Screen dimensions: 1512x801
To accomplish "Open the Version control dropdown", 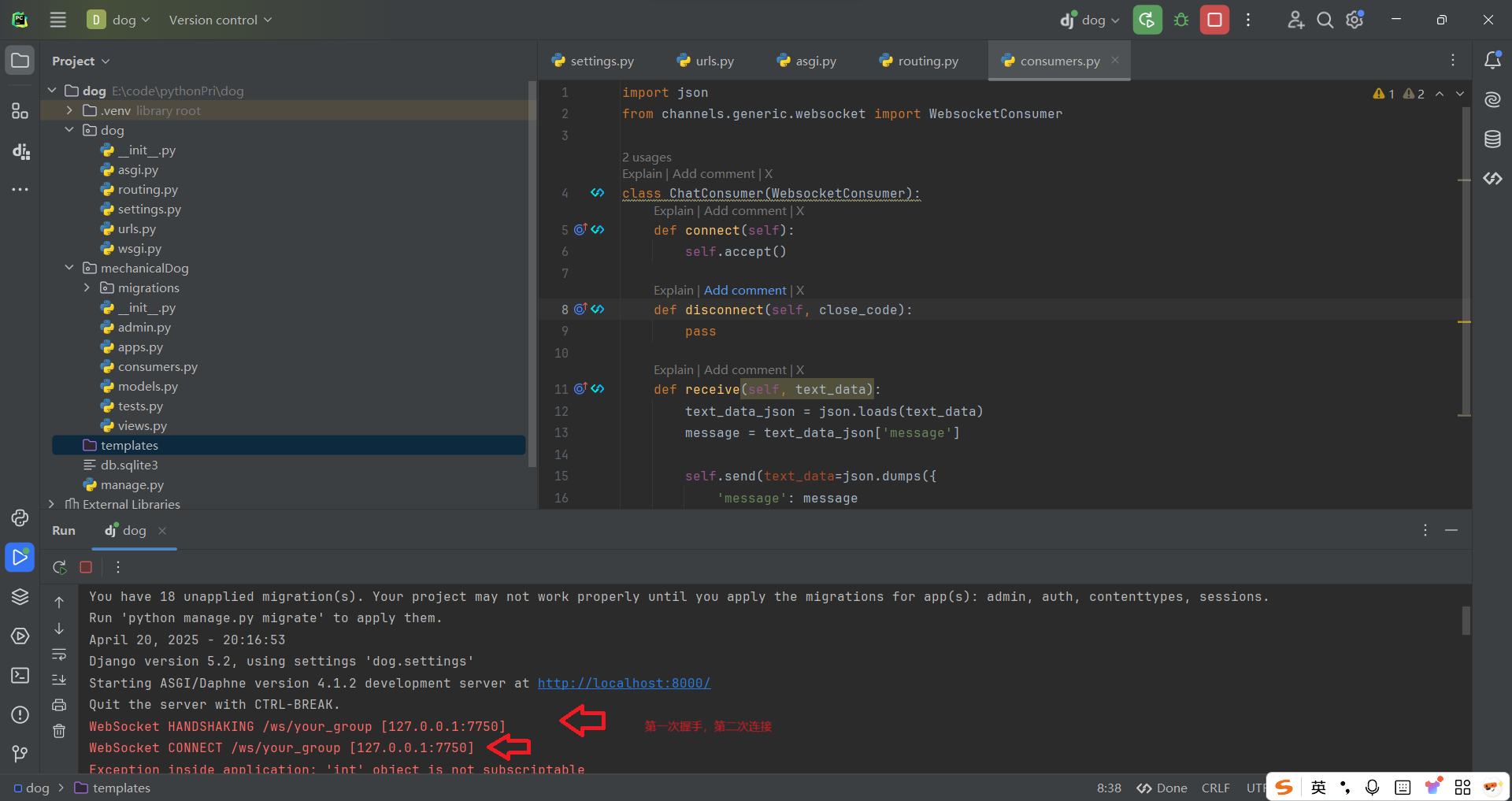I will click(x=220, y=20).
